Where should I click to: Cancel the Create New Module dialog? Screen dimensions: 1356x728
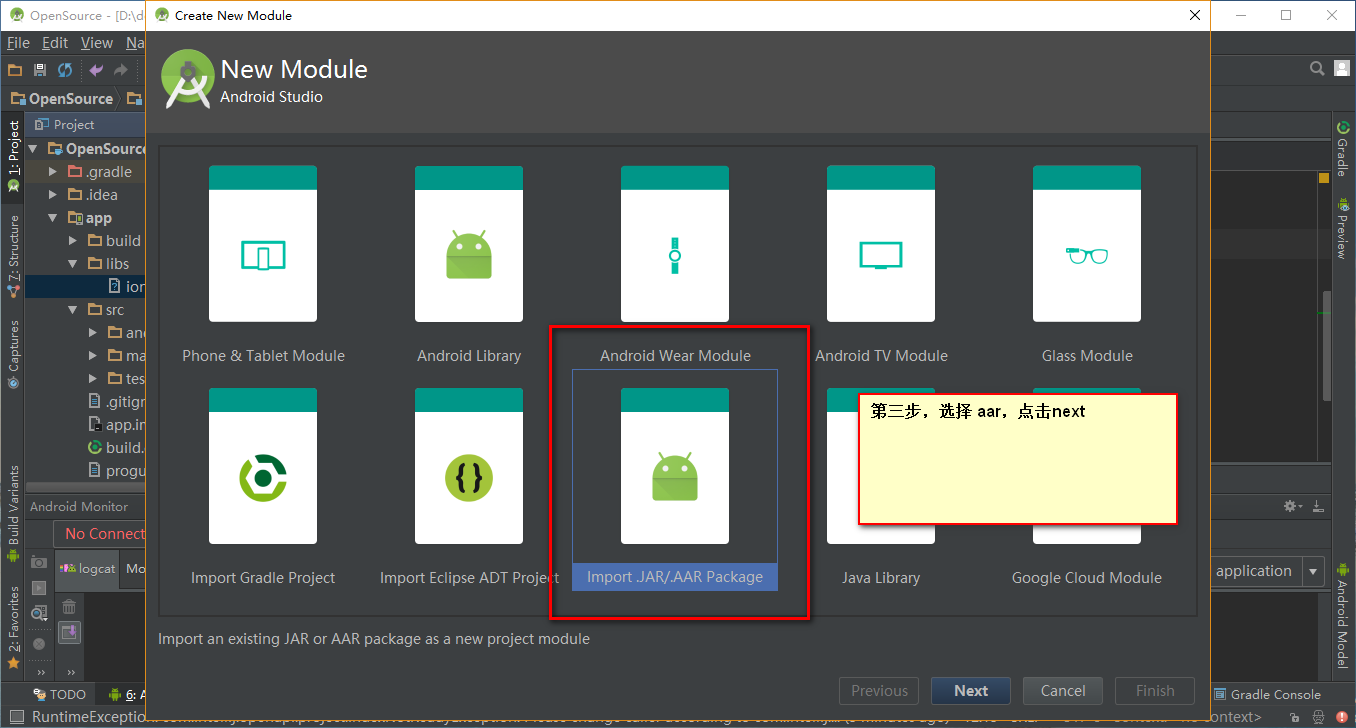pyautogui.click(x=1063, y=691)
